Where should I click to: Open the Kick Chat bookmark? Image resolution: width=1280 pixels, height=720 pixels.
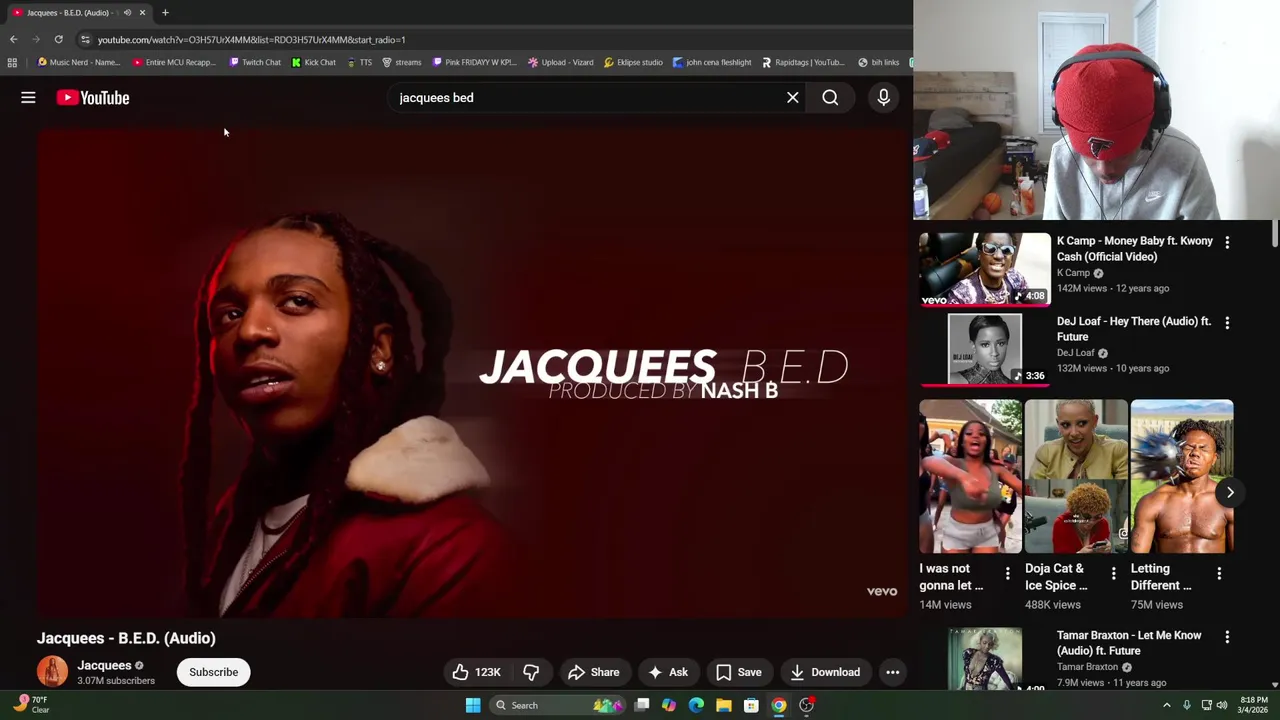point(314,62)
